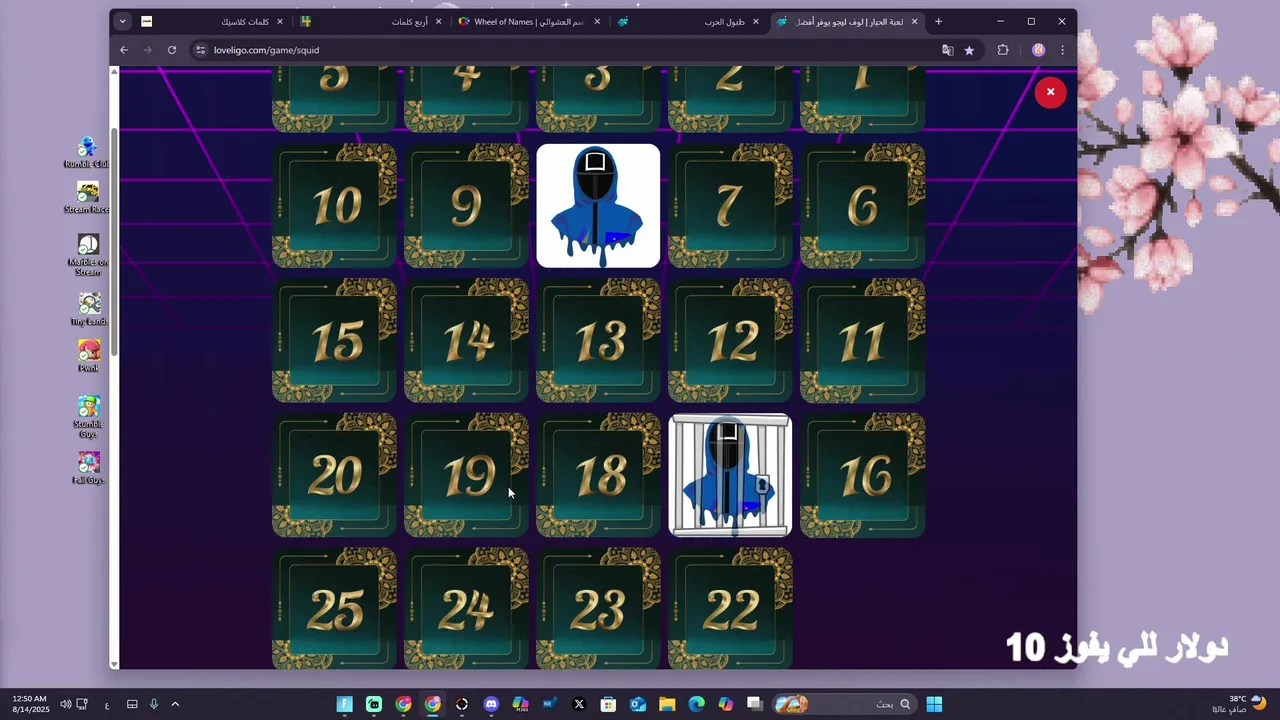Close the Wheel of Names tab
Screen dimensions: 1280x720
point(597,21)
